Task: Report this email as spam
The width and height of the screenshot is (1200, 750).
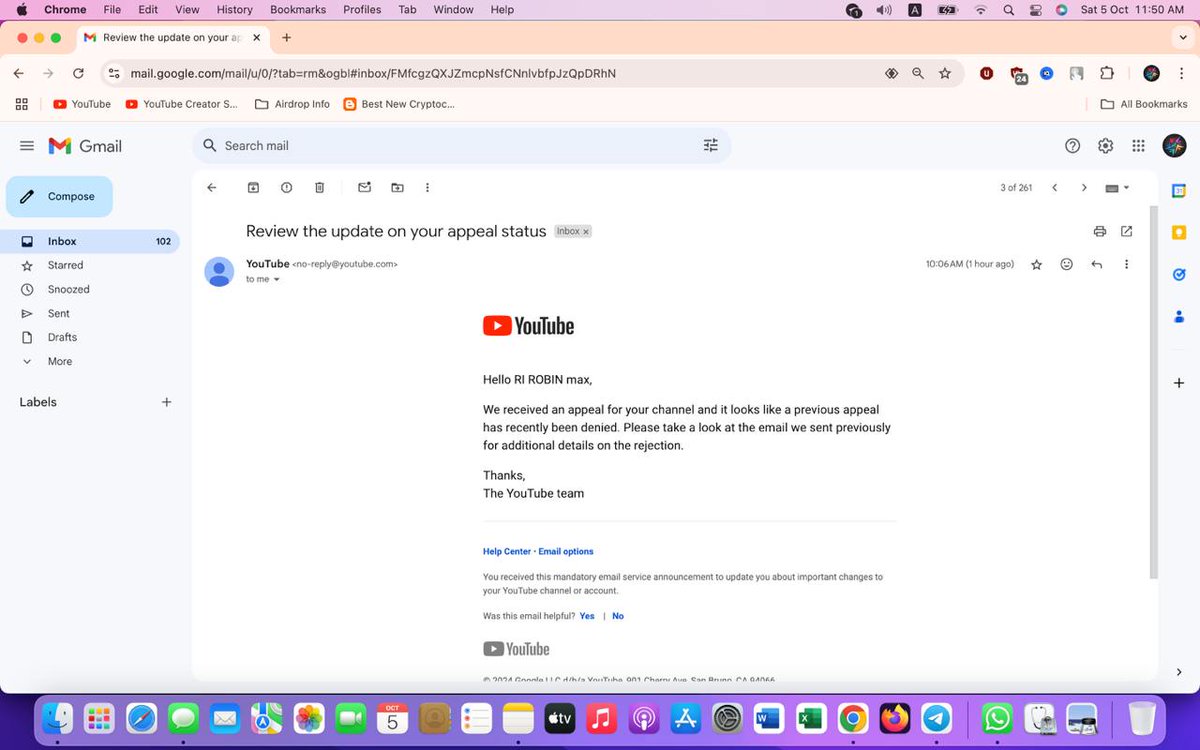Action: (x=287, y=188)
